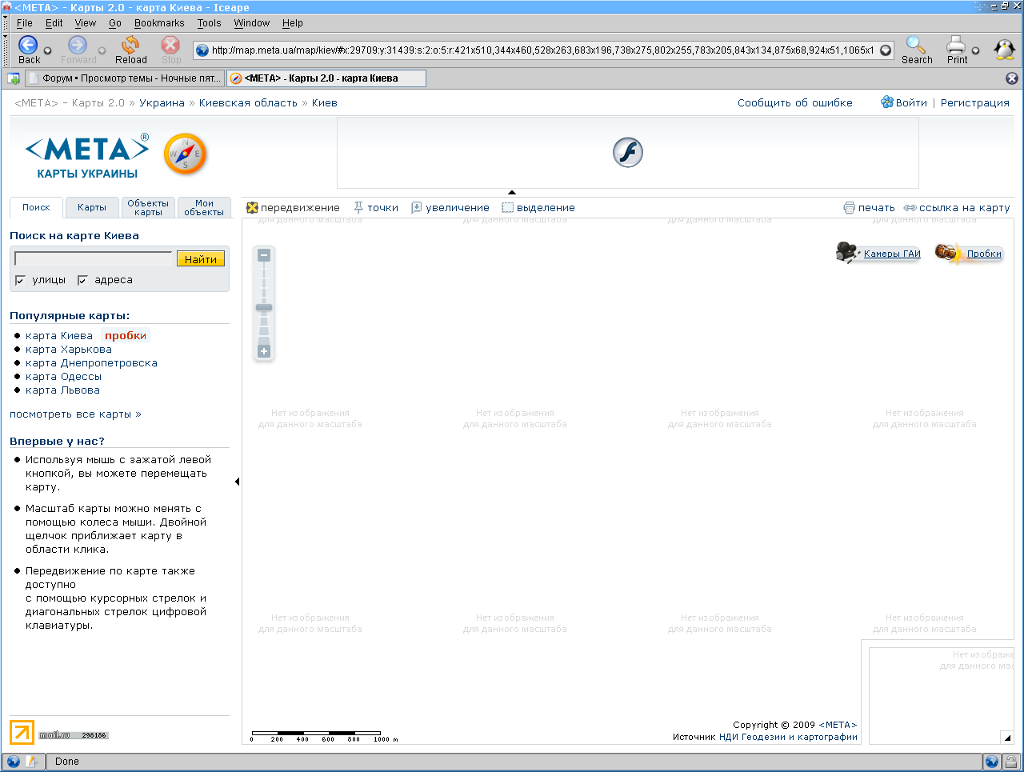Viewport: 1024px width, 772px height.
Task: Toggle the улицы checkbox
Action: click(x=20, y=280)
